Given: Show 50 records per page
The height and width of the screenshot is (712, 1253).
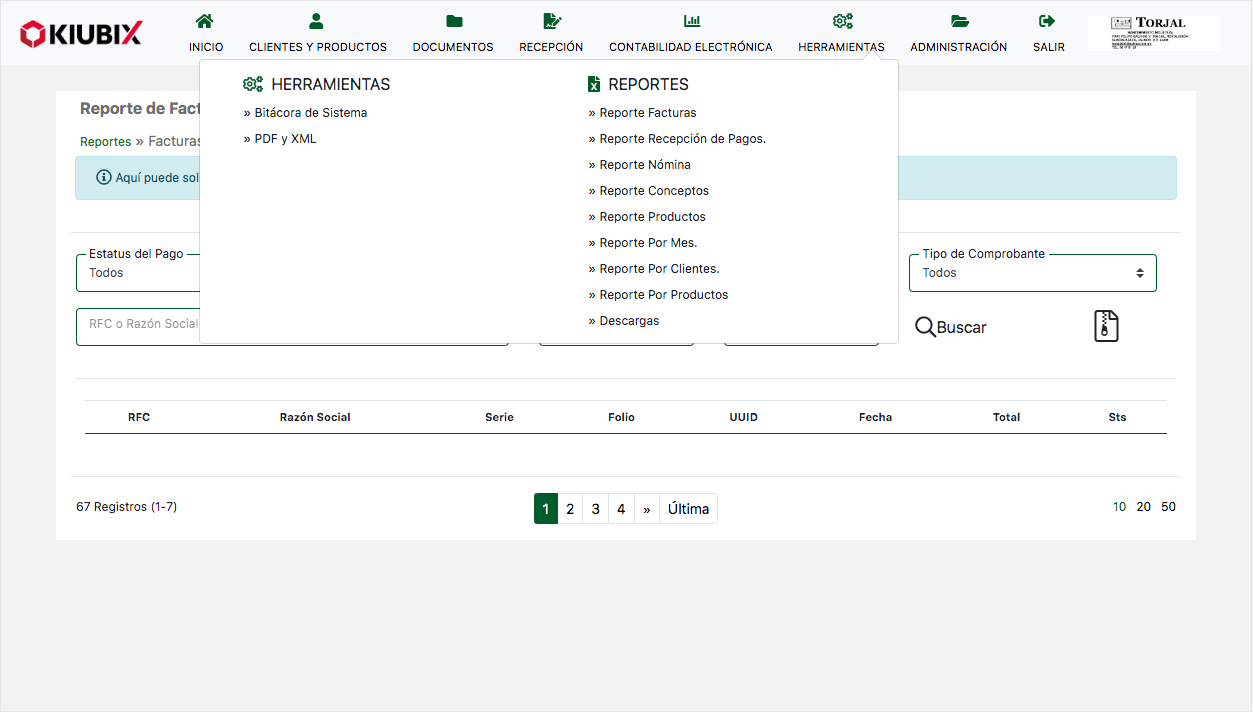Looking at the screenshot, I should [1168, 507].
